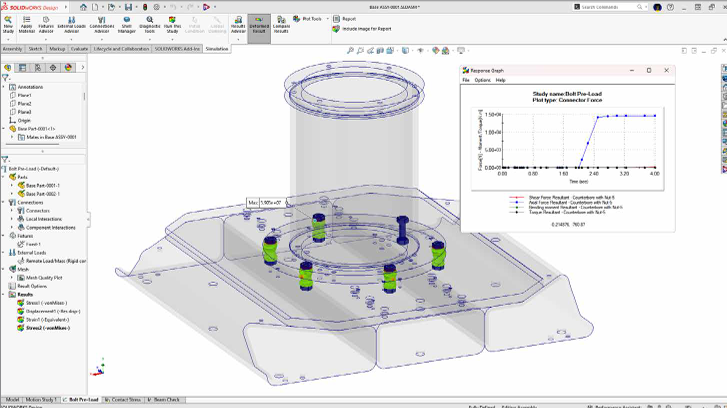This screenshot has width=727, height=408.
Task: Click the Home icon in title bar
Action: [x=83, y=7]
